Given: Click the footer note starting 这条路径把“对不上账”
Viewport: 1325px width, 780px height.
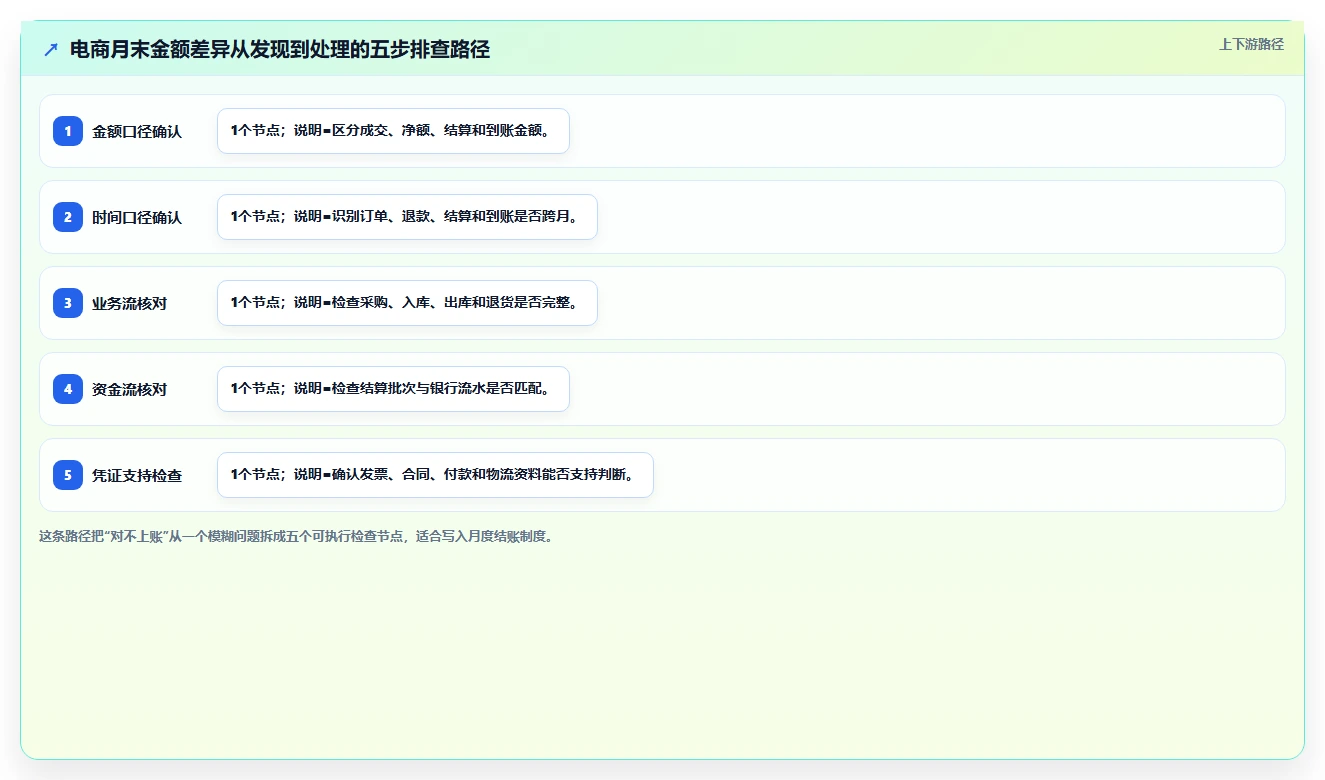Looking at the screenshot, I should (296, 536).
